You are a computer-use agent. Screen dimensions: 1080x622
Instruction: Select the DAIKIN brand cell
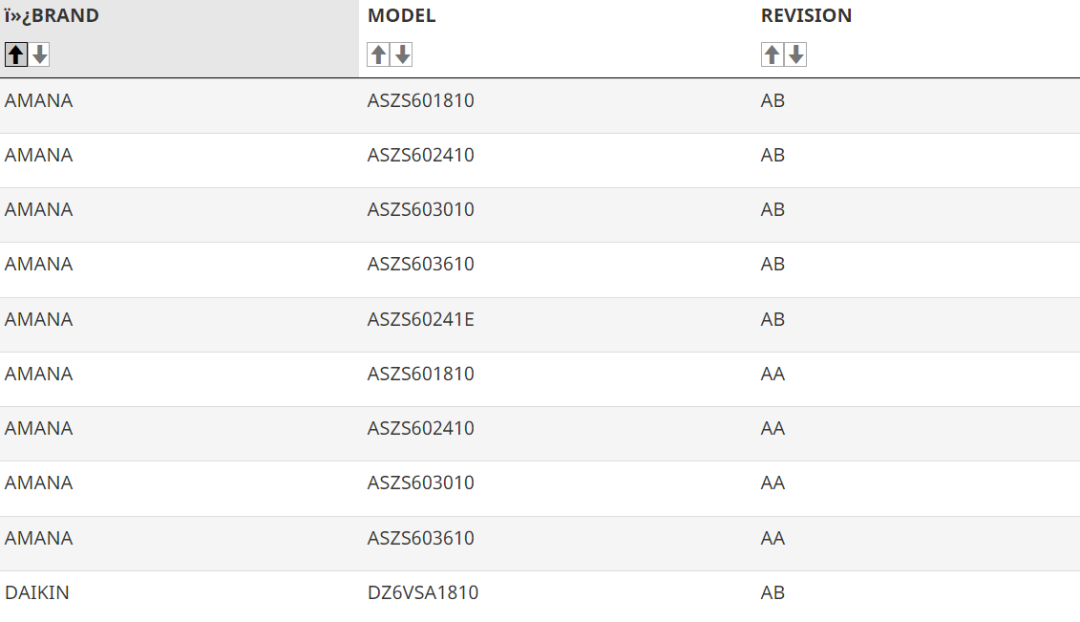tap(37, 592)
